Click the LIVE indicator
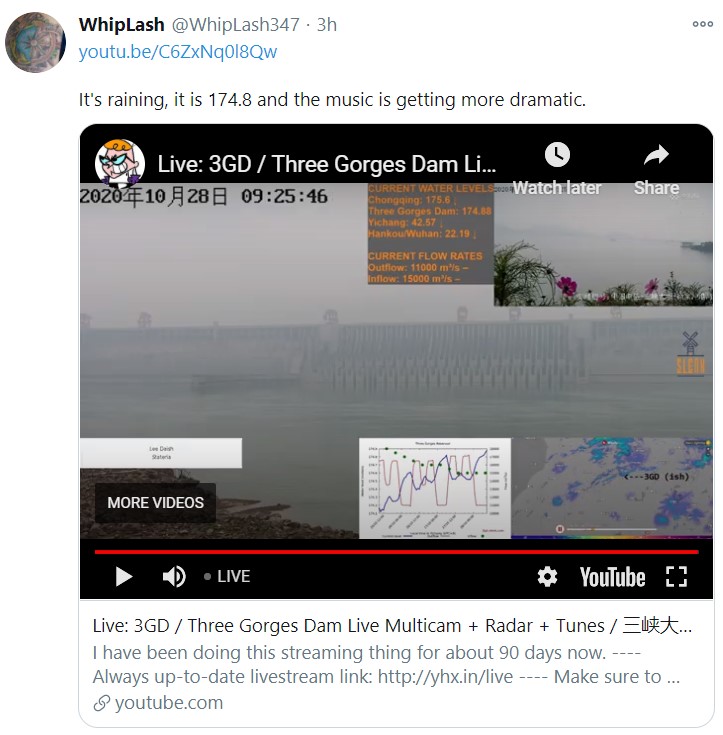 tap(227, 577)
